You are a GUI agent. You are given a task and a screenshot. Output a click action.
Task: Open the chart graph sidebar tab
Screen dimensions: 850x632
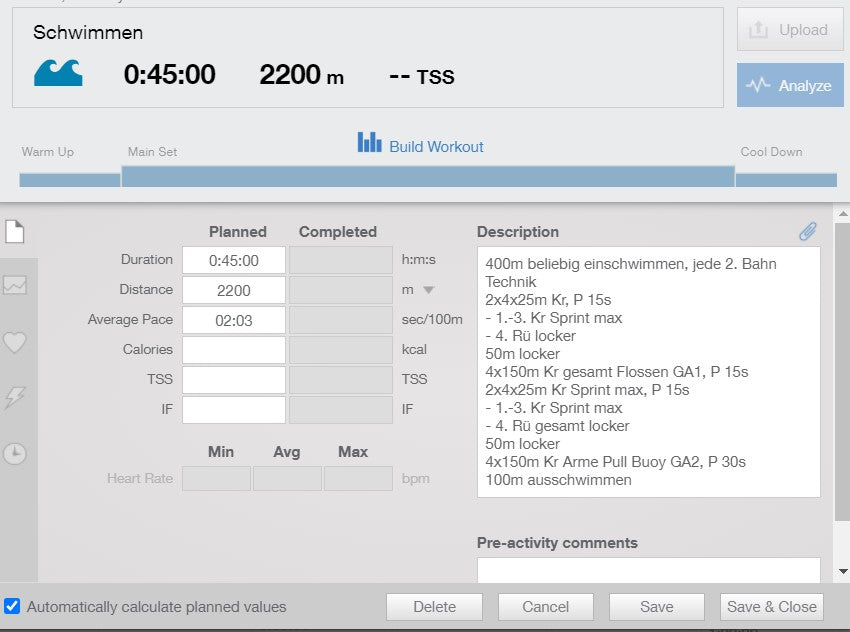(15, 286)
